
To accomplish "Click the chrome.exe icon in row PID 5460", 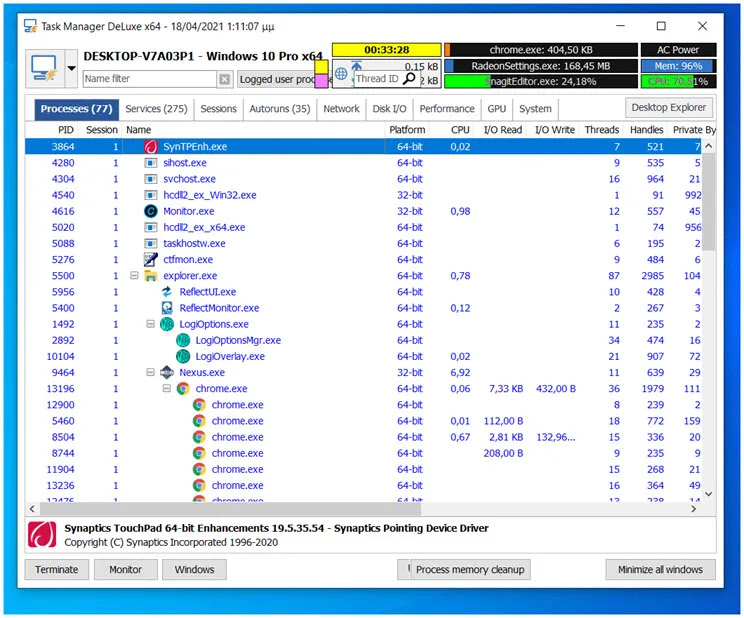I will (x=199, y=421).
